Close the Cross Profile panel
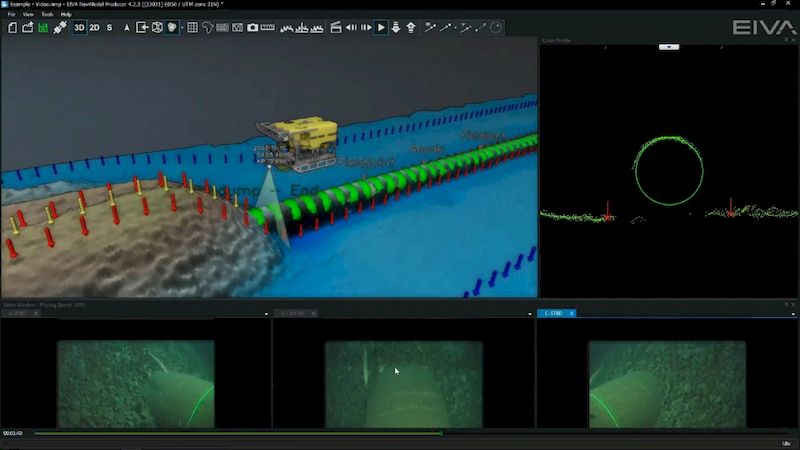The image size is (800, 450). pos(793,40)
